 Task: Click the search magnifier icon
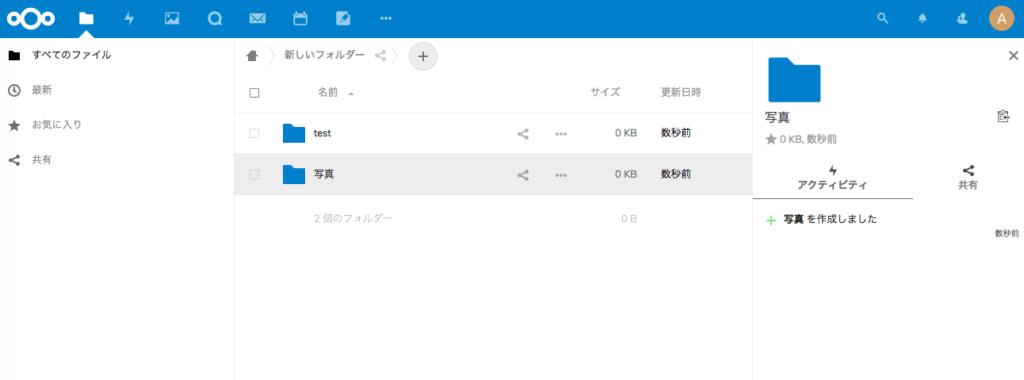(x=882, y=18)
